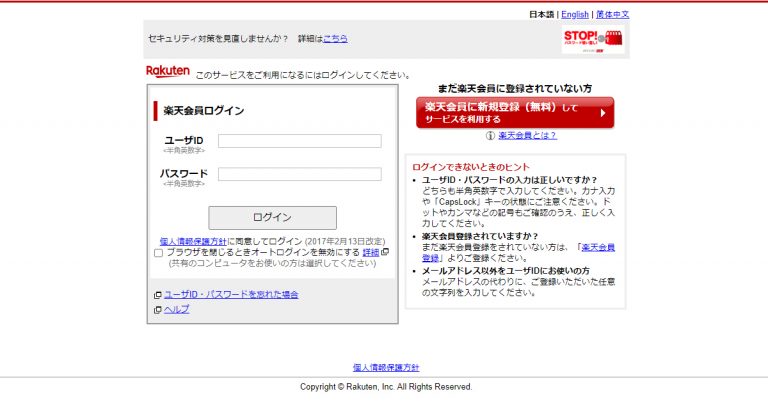This screenshot has height=403, width=768.
Task: Open the footer 個人情報保護方針 link
Action: pos(386,368)
